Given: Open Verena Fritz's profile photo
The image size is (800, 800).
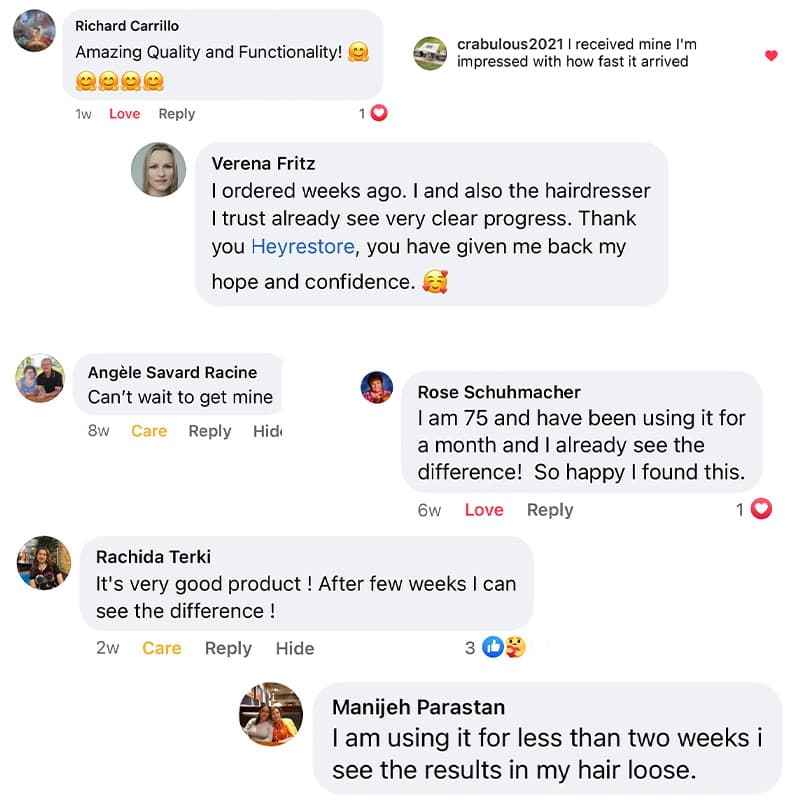Looking at the screenshot, I should [x=159, y=169].
